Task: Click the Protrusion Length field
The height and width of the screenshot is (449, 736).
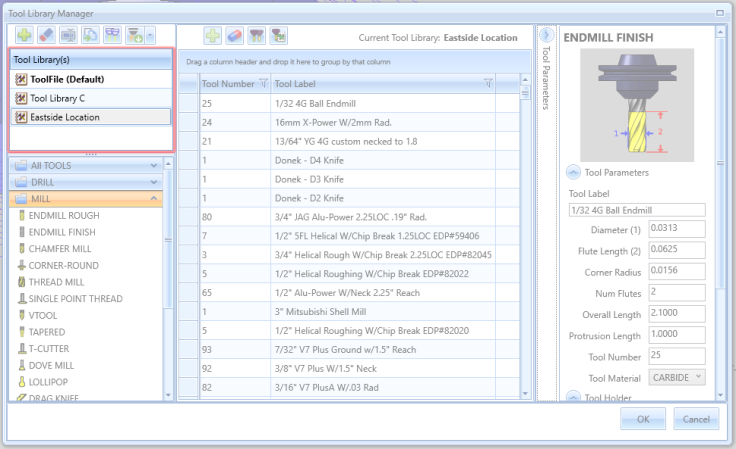Action: tap(677, 335)
